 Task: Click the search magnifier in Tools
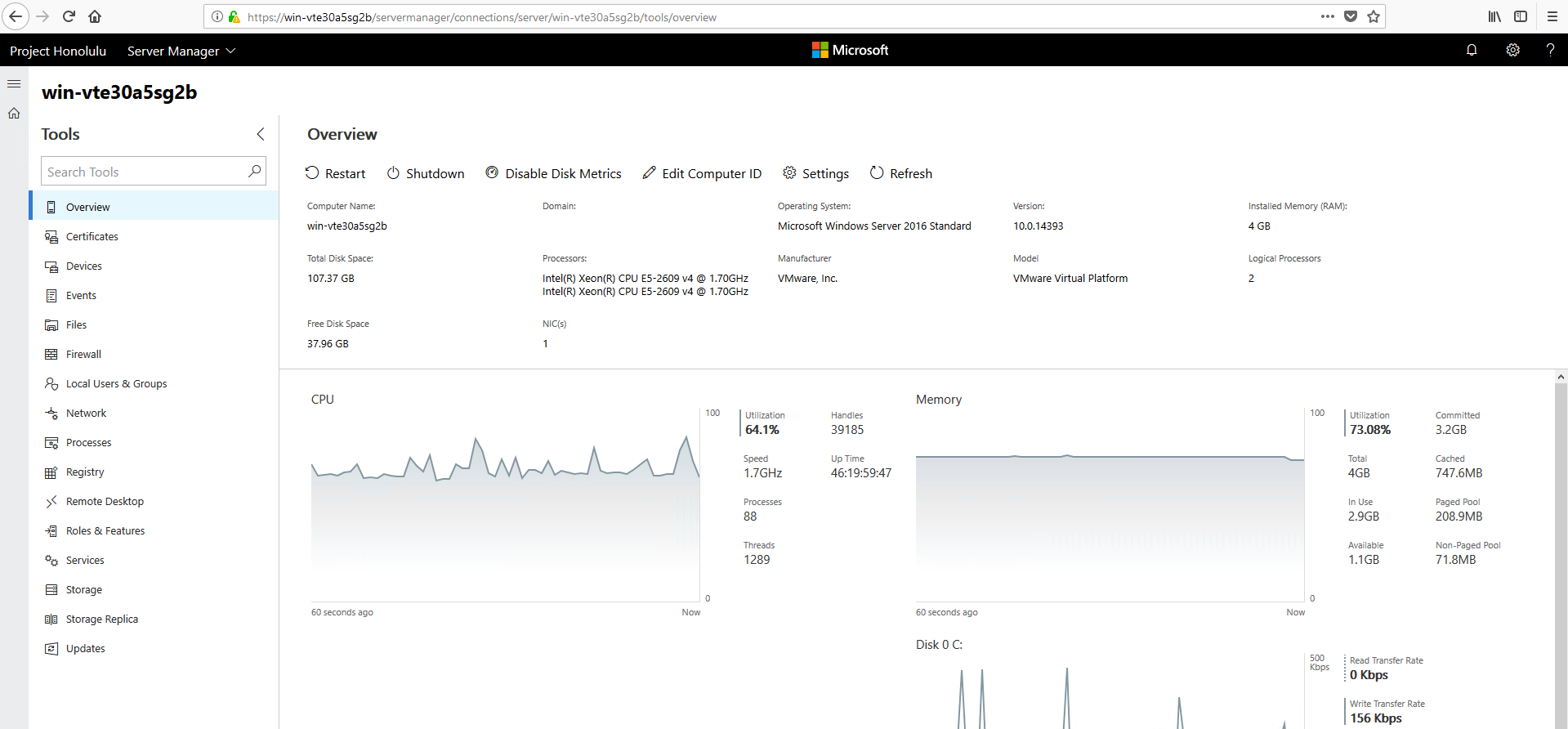coord(255,171)
